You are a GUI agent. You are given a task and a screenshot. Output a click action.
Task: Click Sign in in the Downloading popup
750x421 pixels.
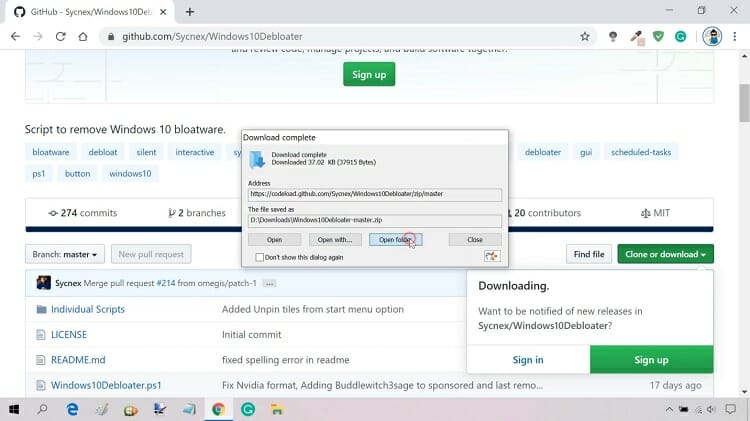(x=528, y=360)
